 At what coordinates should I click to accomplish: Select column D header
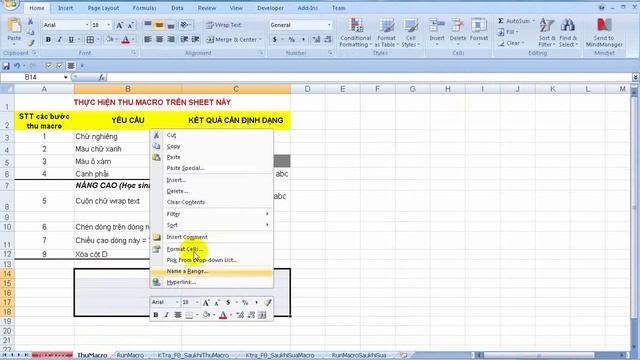point(307,89)
